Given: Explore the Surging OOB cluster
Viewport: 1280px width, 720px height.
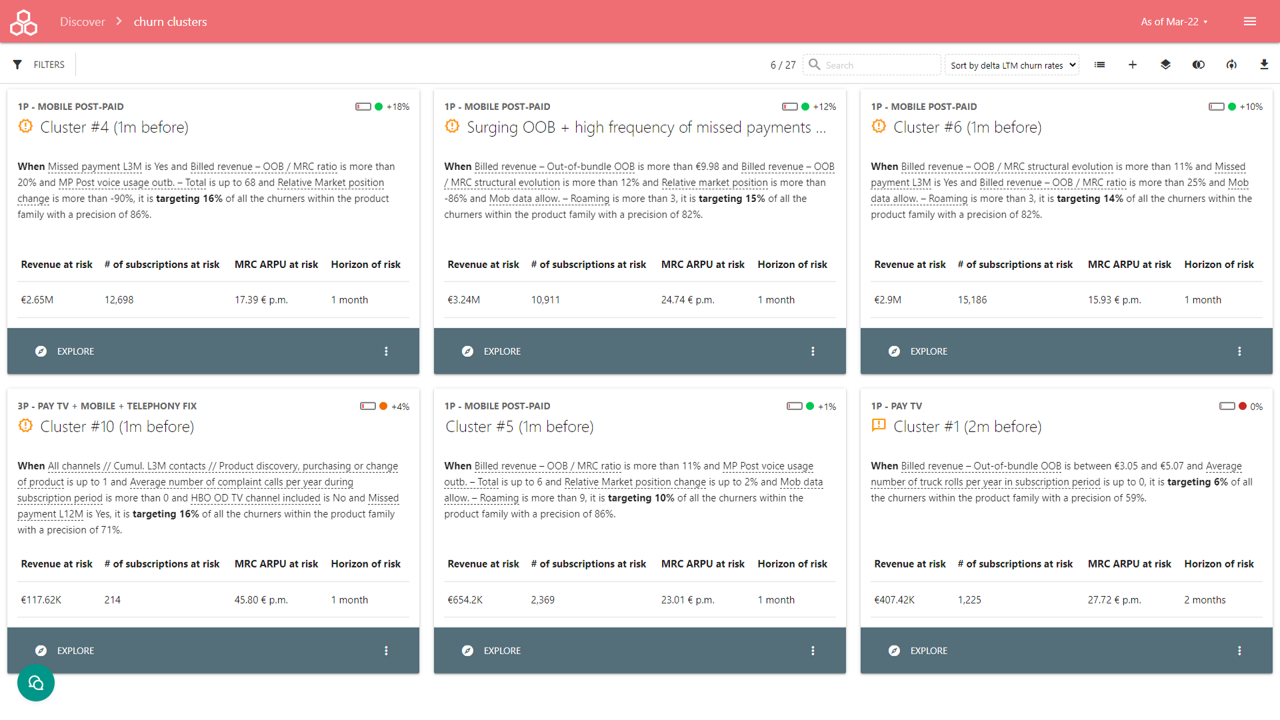Looking at the screenshot, I should pyautogui.click(x=491, y=351).
